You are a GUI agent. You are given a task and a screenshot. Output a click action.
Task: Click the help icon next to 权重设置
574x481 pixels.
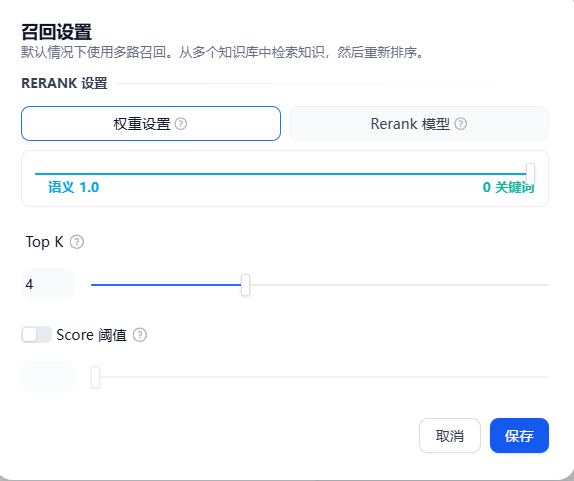pos(181,124)
